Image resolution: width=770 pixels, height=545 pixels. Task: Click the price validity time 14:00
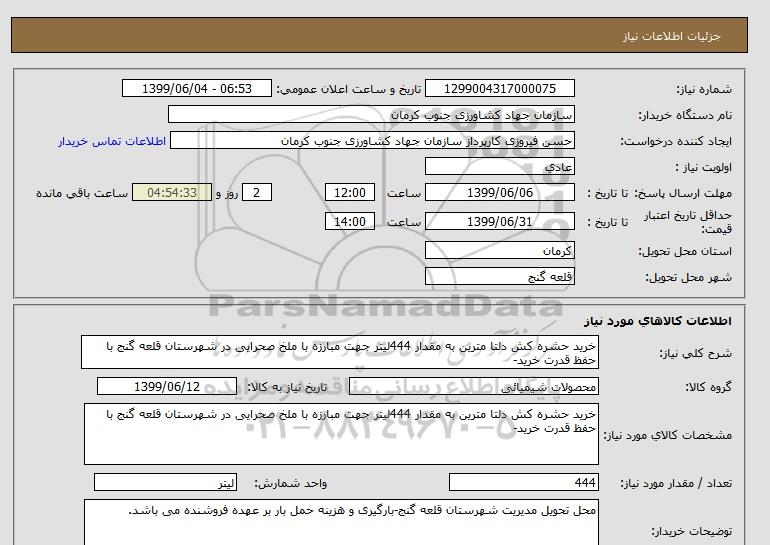[352, 222]
